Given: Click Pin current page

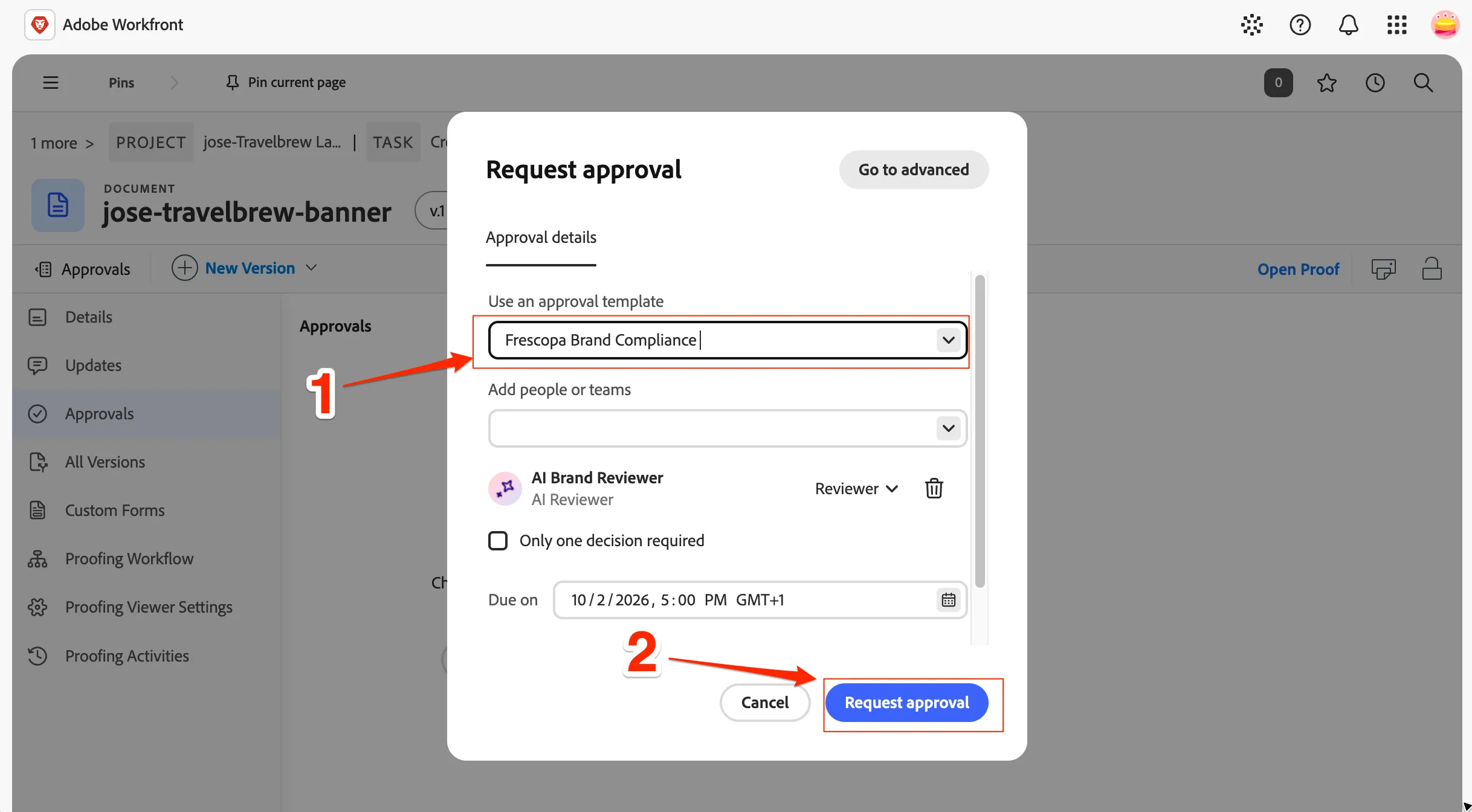Looking at the screenshot, I should [285, 82].
